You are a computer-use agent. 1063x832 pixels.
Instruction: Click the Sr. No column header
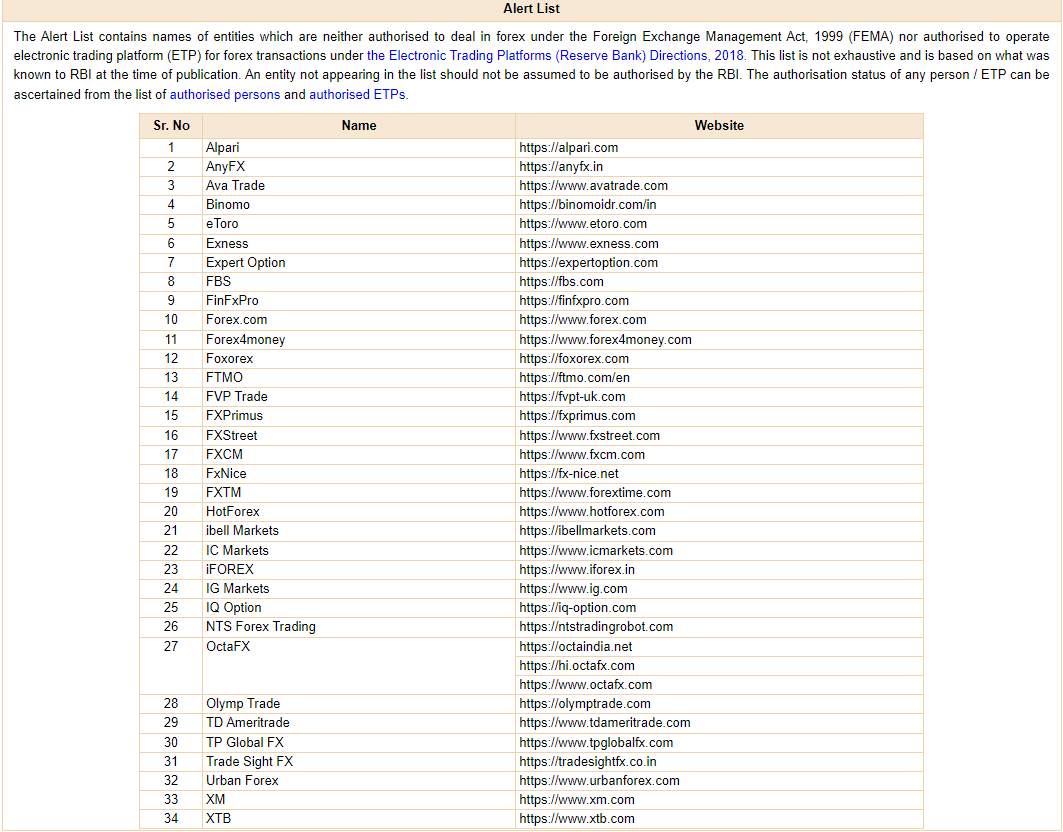coord(171,125)
